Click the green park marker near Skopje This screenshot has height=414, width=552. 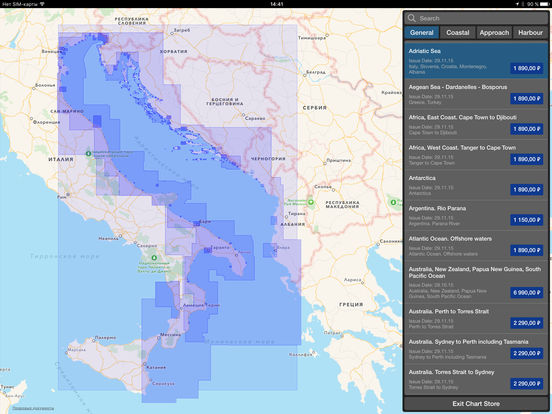pyautogui.click(x=311, y=202)
